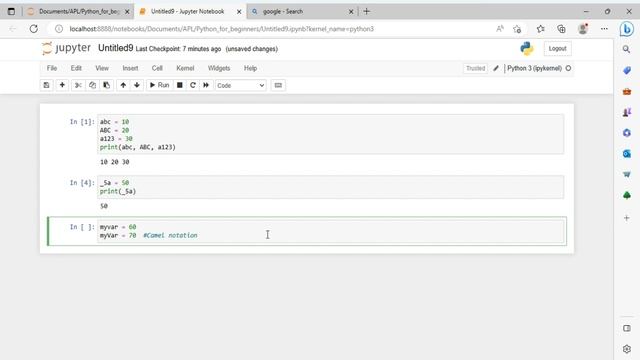640x360 pixels.
Task: Click the Jupyter logo
Action: [66, 48]
